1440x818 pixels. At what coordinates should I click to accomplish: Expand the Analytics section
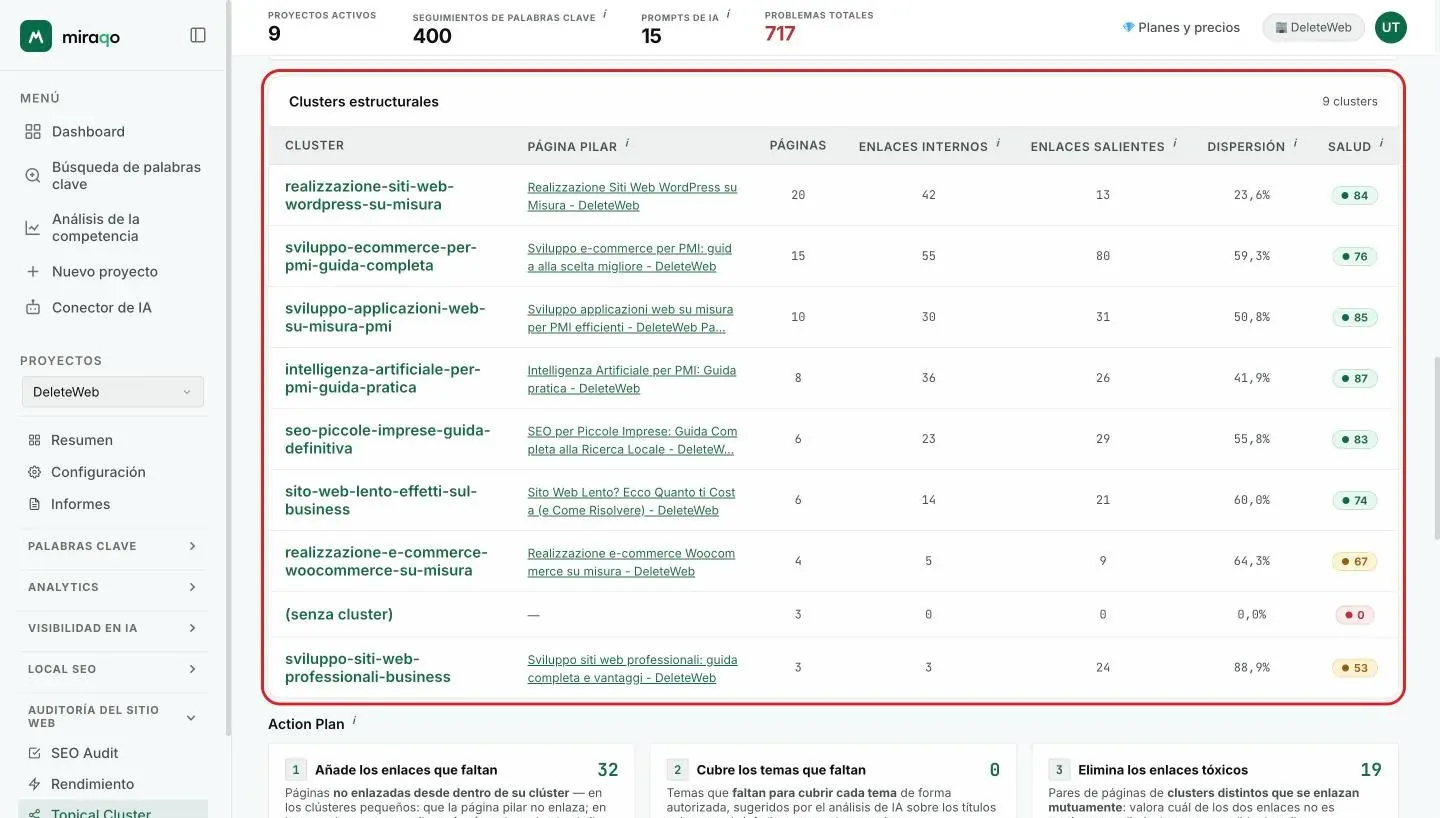(113, 587)
